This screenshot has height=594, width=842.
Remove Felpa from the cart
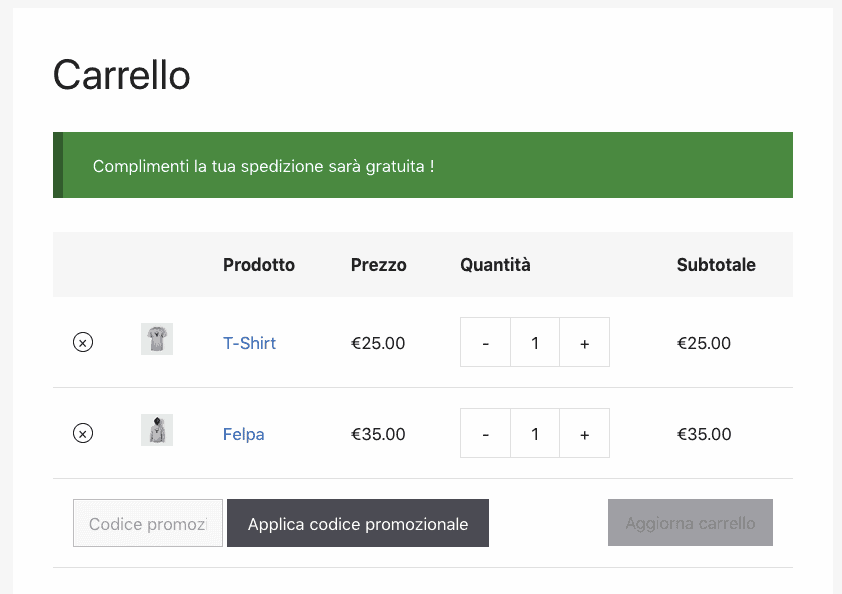[83, 433]
